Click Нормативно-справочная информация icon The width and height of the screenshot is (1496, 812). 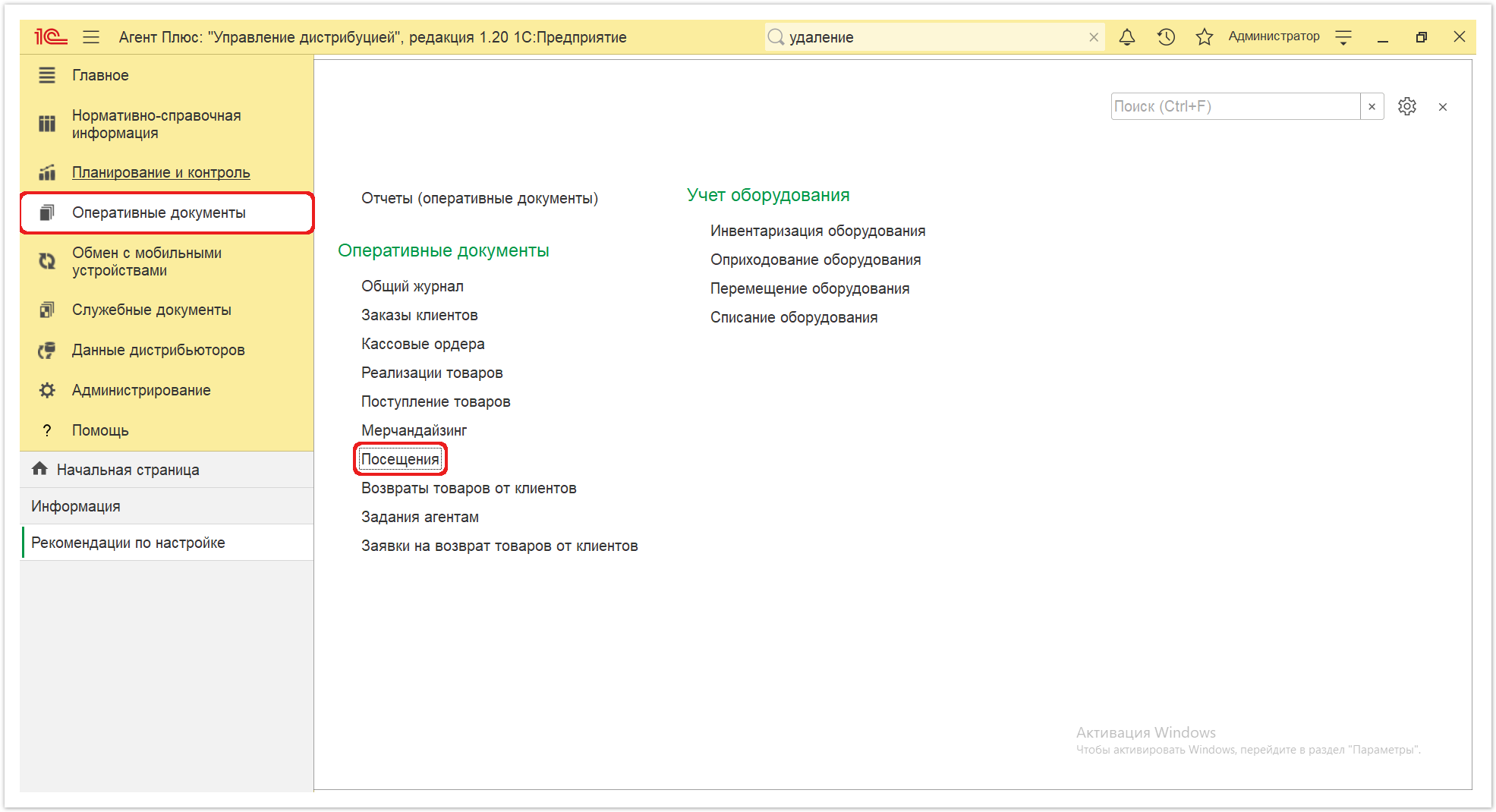click(47, 124)
